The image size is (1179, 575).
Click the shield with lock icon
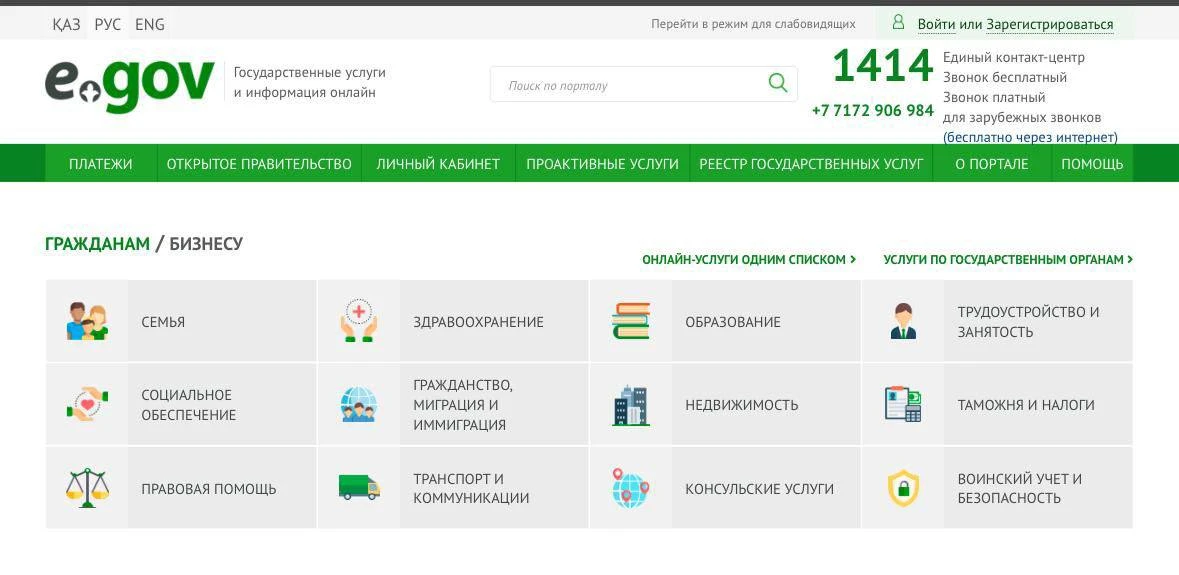pyautogui.click(x=903, y=489)
